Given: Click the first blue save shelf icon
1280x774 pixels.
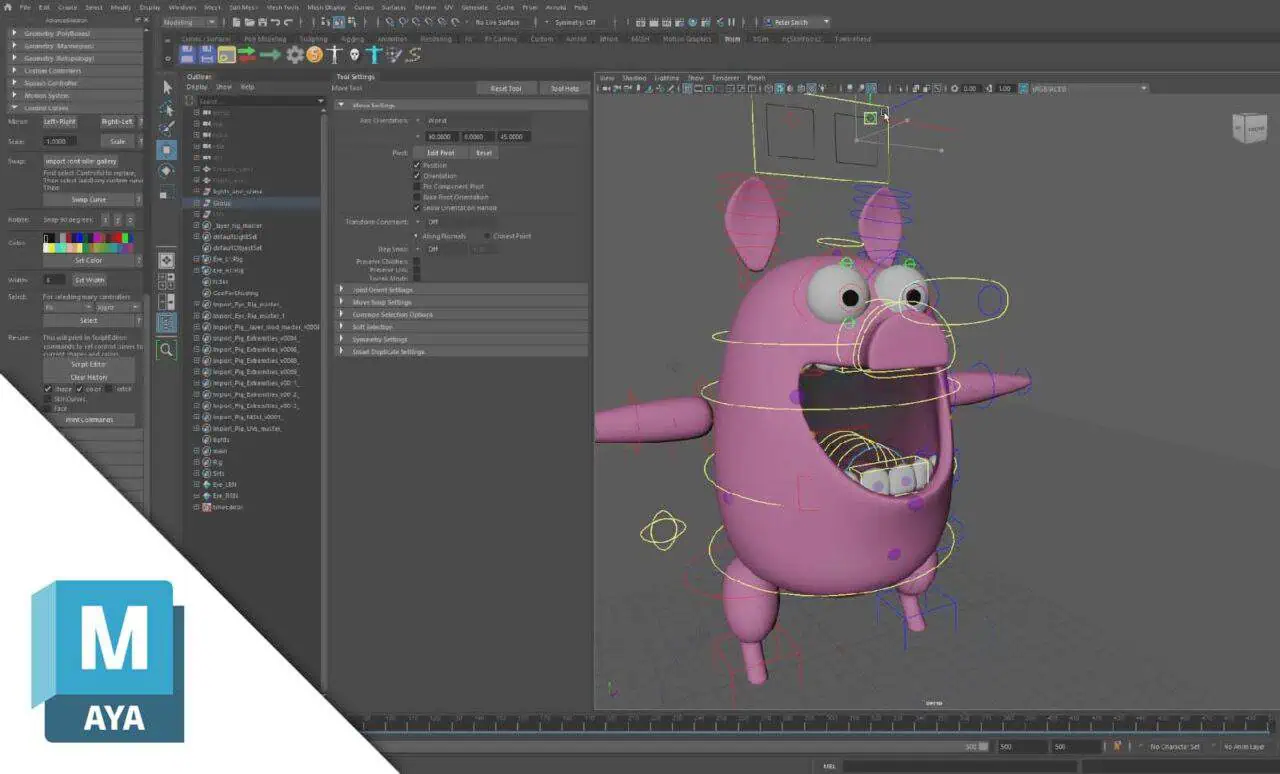Looking at the screenshot, I should 188,54.
